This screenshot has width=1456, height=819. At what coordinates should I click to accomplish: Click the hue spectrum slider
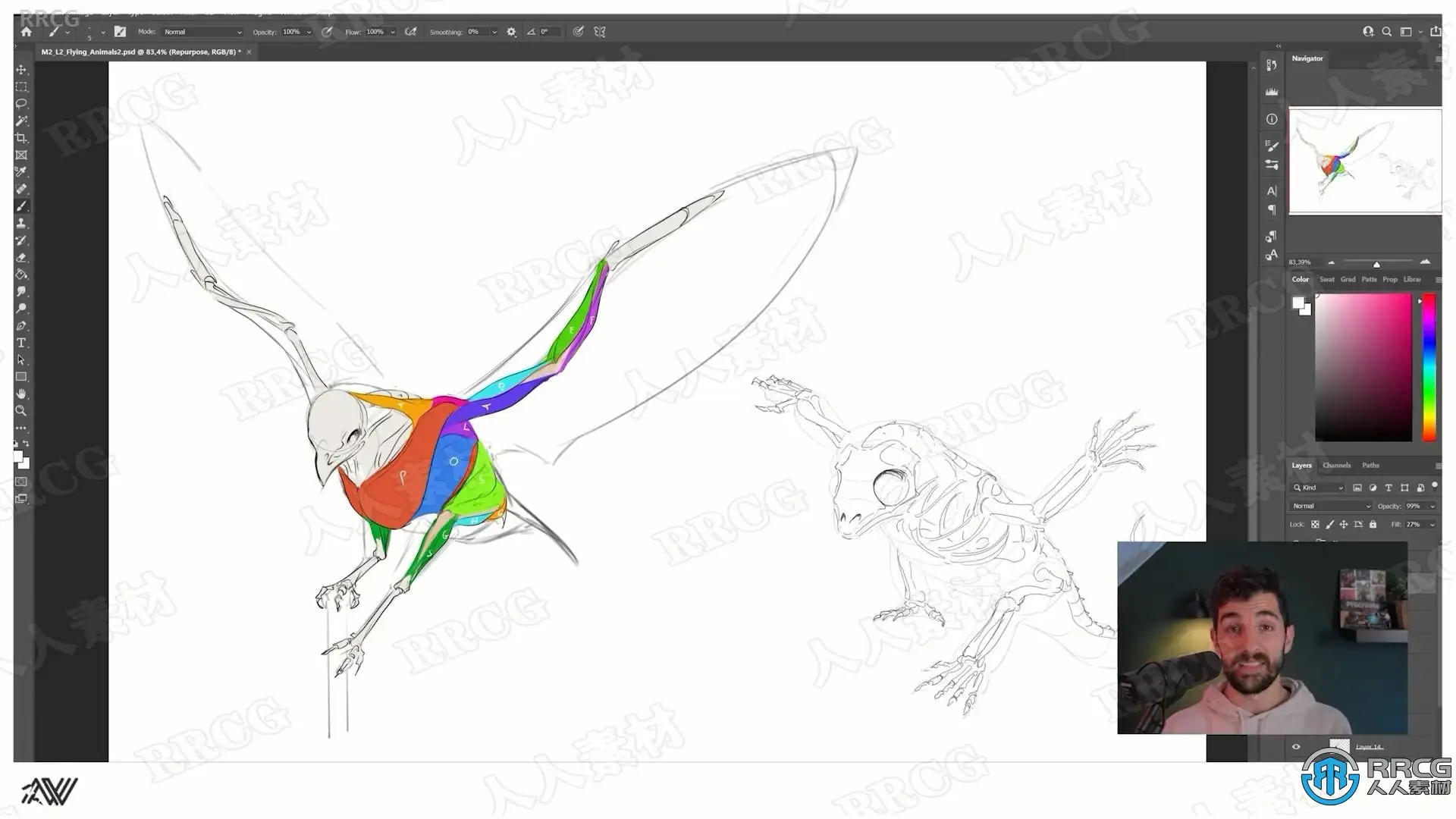(x=1429, y=368)
